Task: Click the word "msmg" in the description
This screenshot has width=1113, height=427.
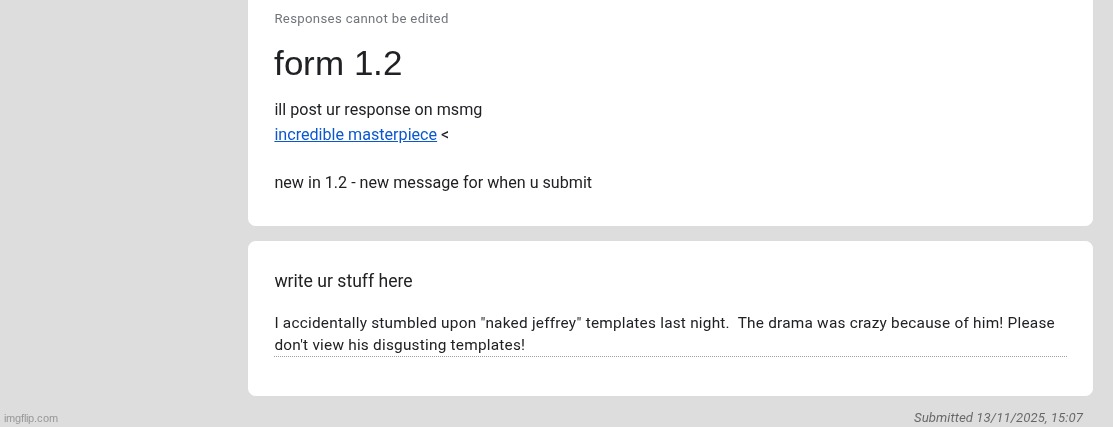Action: (459, 110)
